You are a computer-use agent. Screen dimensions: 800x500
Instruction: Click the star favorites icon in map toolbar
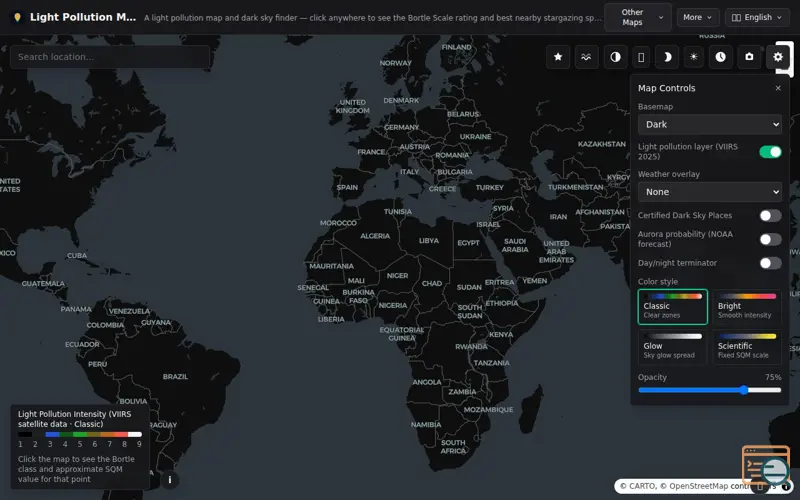[x=558, y=57]
